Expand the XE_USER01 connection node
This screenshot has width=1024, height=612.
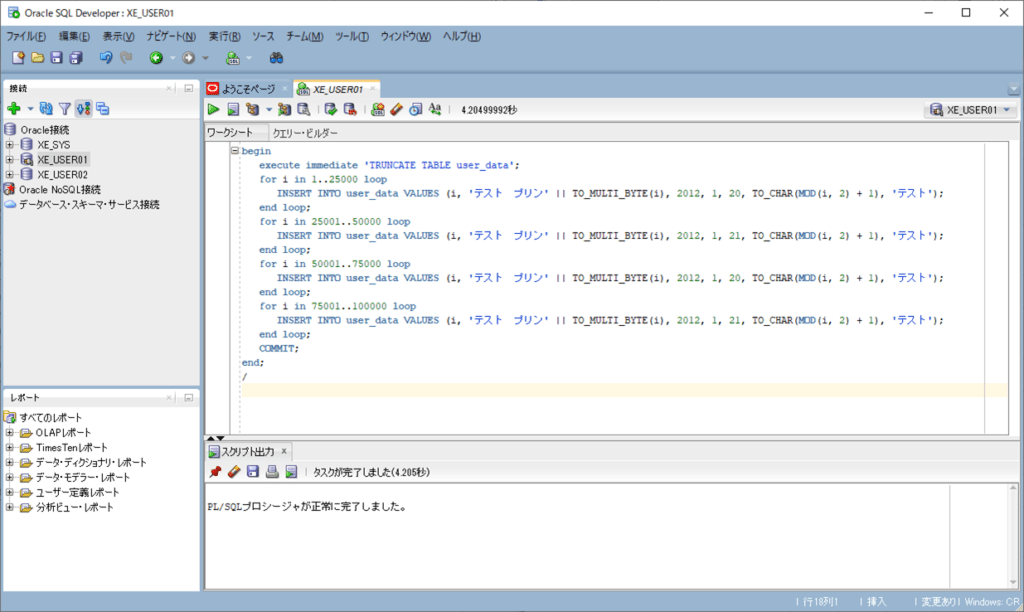point(10,159)
